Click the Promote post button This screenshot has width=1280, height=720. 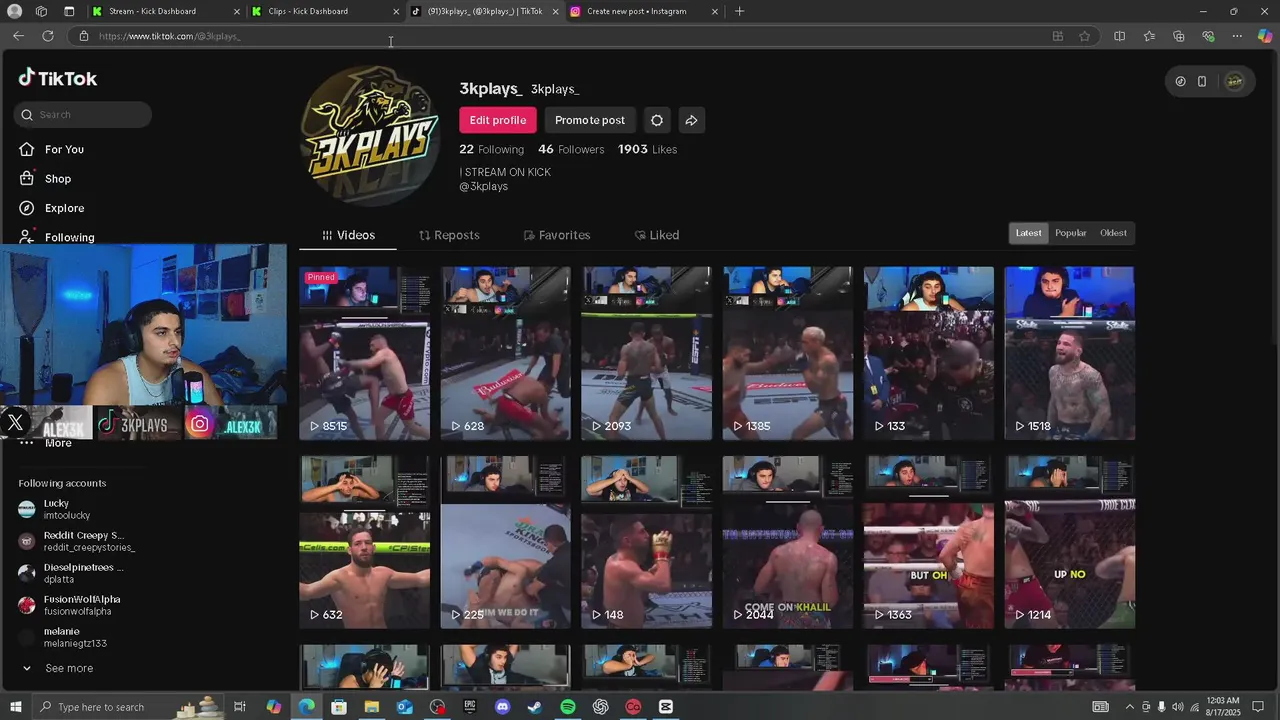(x=590, y=120)
